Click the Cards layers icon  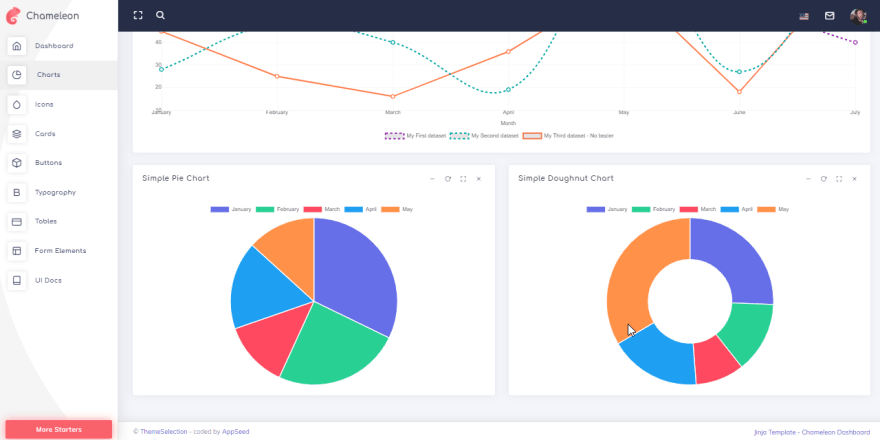pyautogui.click(x=17, y=134)
